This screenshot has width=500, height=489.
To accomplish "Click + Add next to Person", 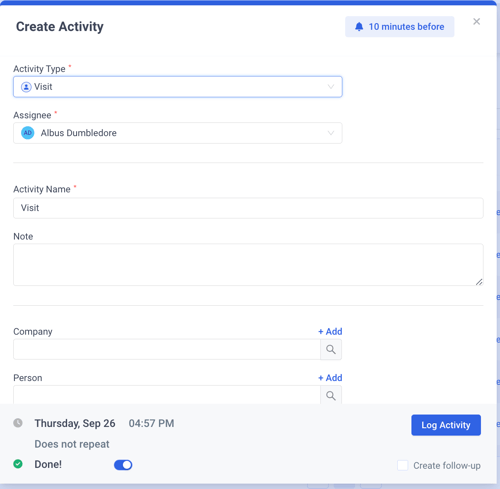I will point(330,378).
